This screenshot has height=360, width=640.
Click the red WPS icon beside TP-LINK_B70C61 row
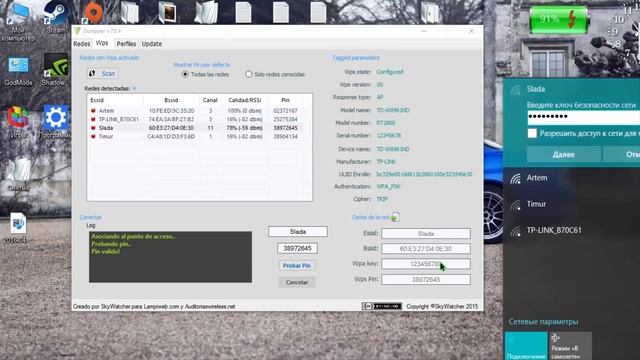point(93,119)
